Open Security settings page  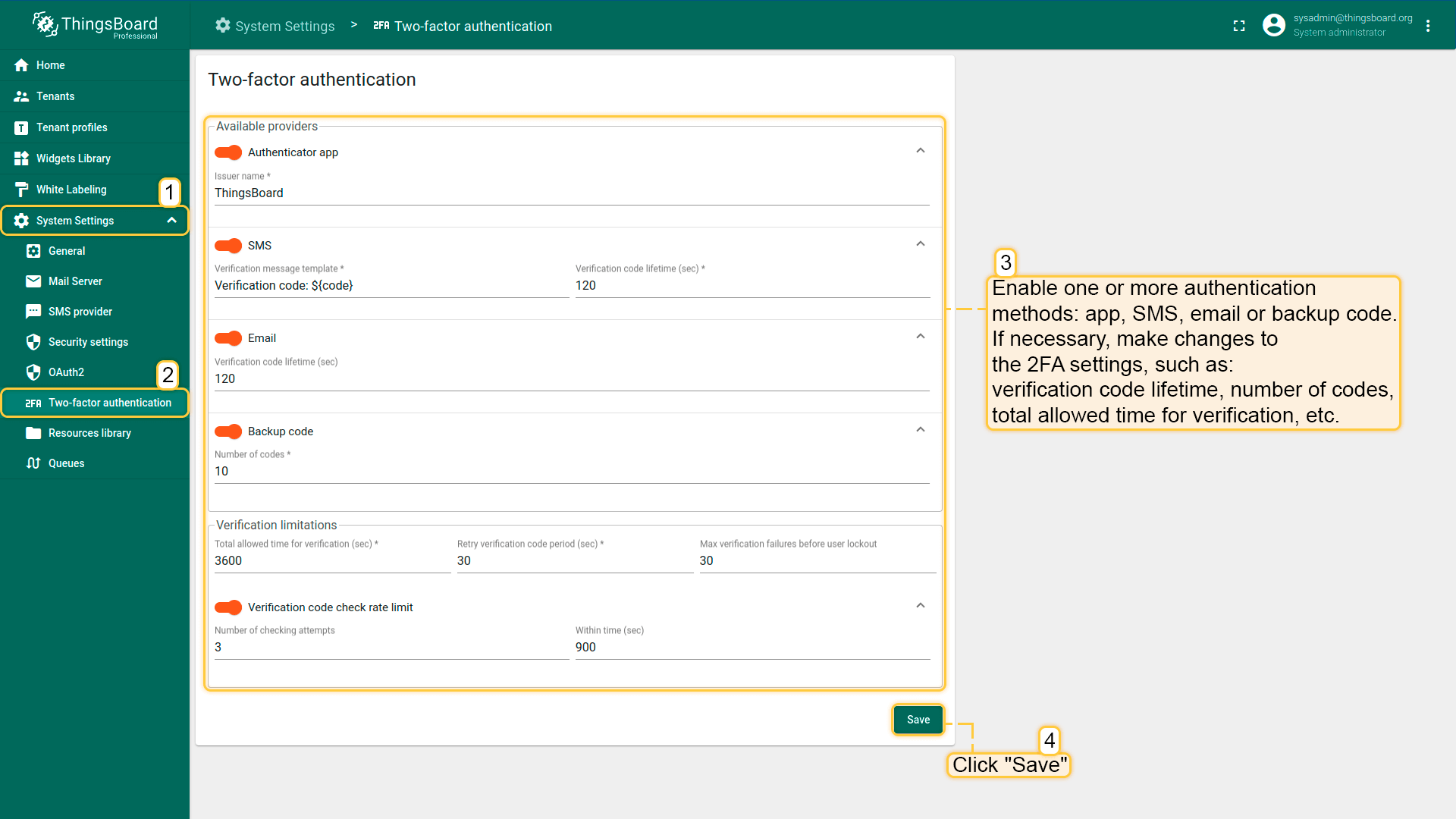95,342
